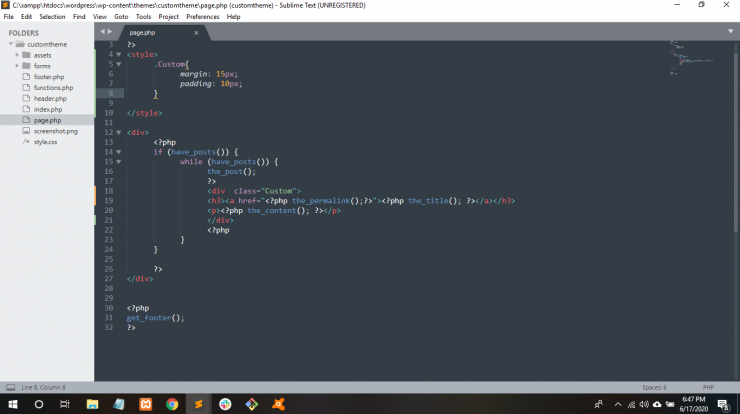
Task: Change the PHP syntax in the status bar
Action: tap(708, 388)
